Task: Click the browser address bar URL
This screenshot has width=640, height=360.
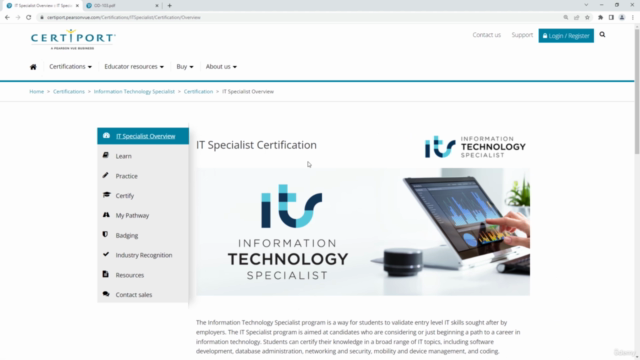Action: (x=124, y=18)
